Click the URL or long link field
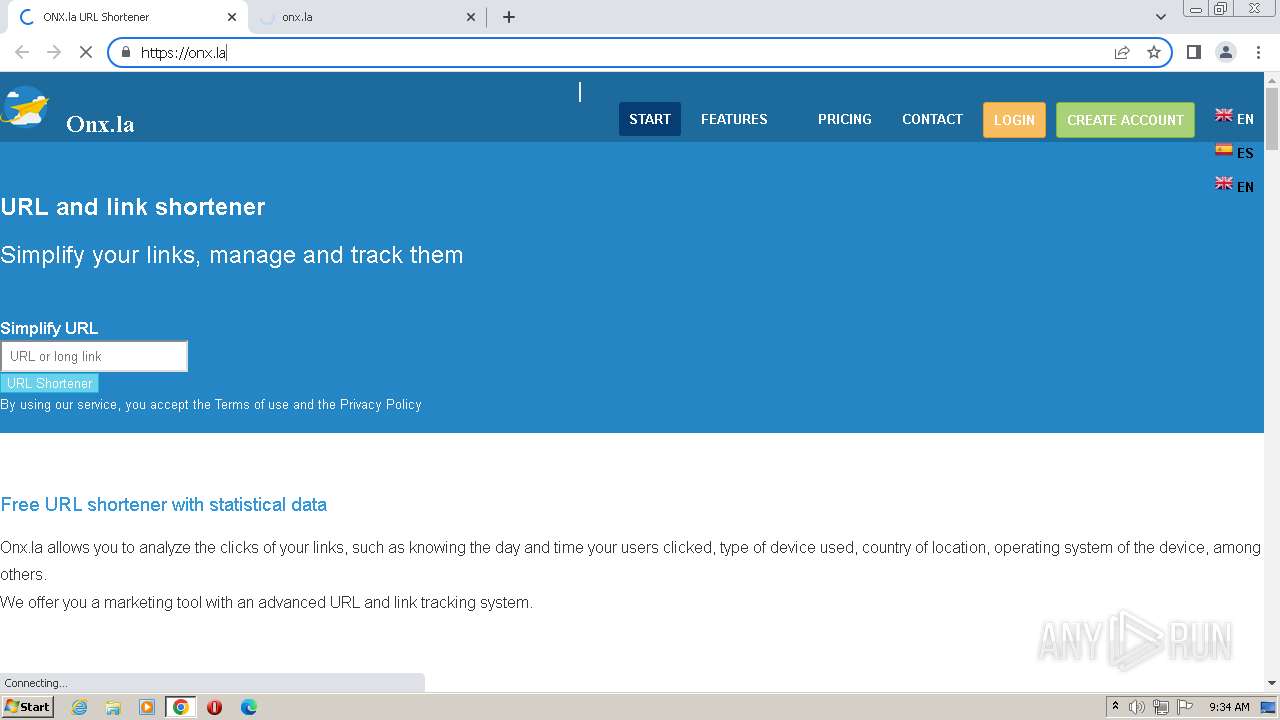The height and width of the screenshot is (720, 1280). pyautogui.click(x=94, y=356)
